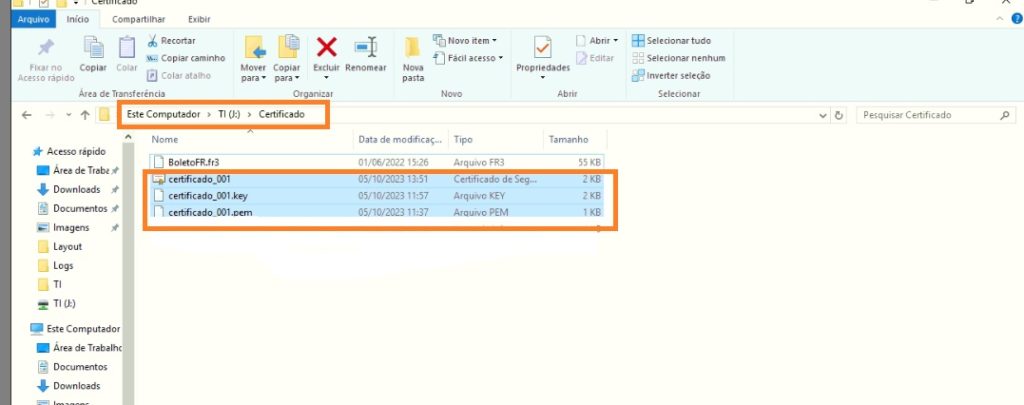Expand the Novo item dropdown
The width and height of the screenshot is (1024, 405).
click(465, 41)
